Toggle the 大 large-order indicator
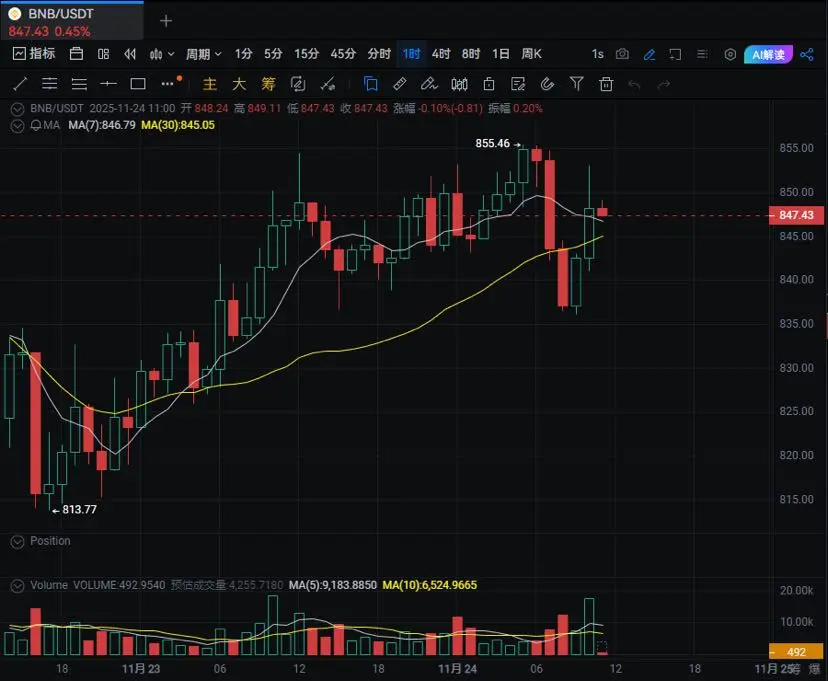Screen dimensions: 828x681 [239, 84]
